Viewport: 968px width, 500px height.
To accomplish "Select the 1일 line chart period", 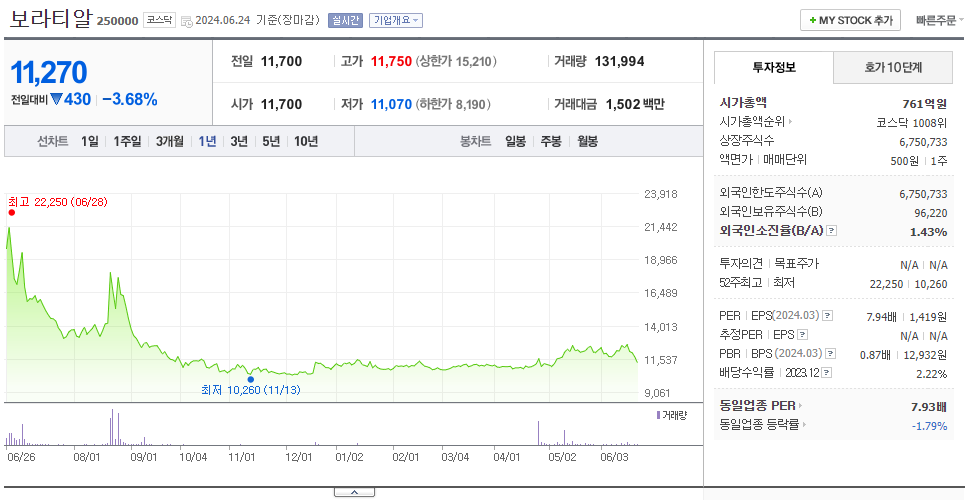I will point(90,141).
